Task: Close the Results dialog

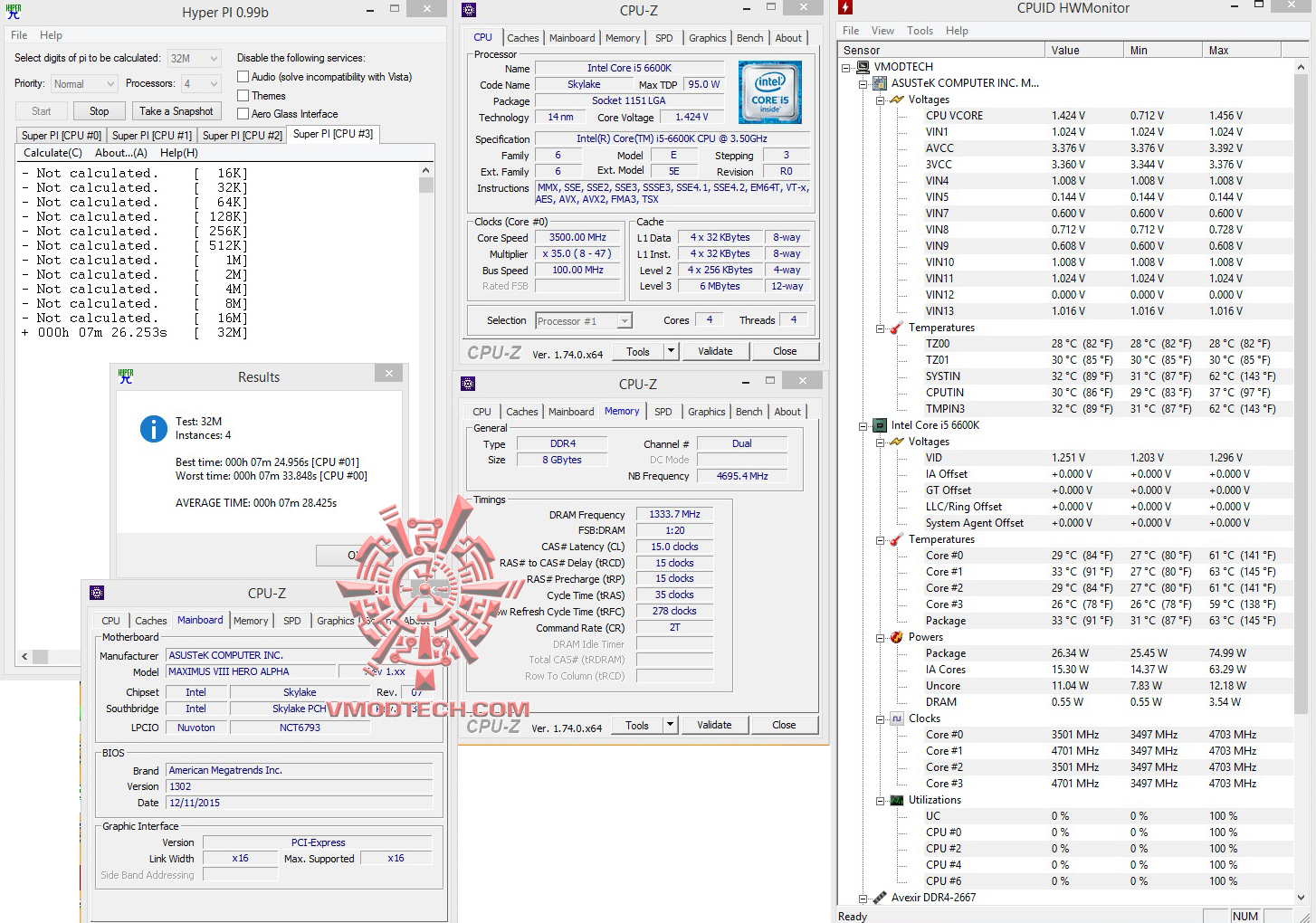Action: point(389,374)
